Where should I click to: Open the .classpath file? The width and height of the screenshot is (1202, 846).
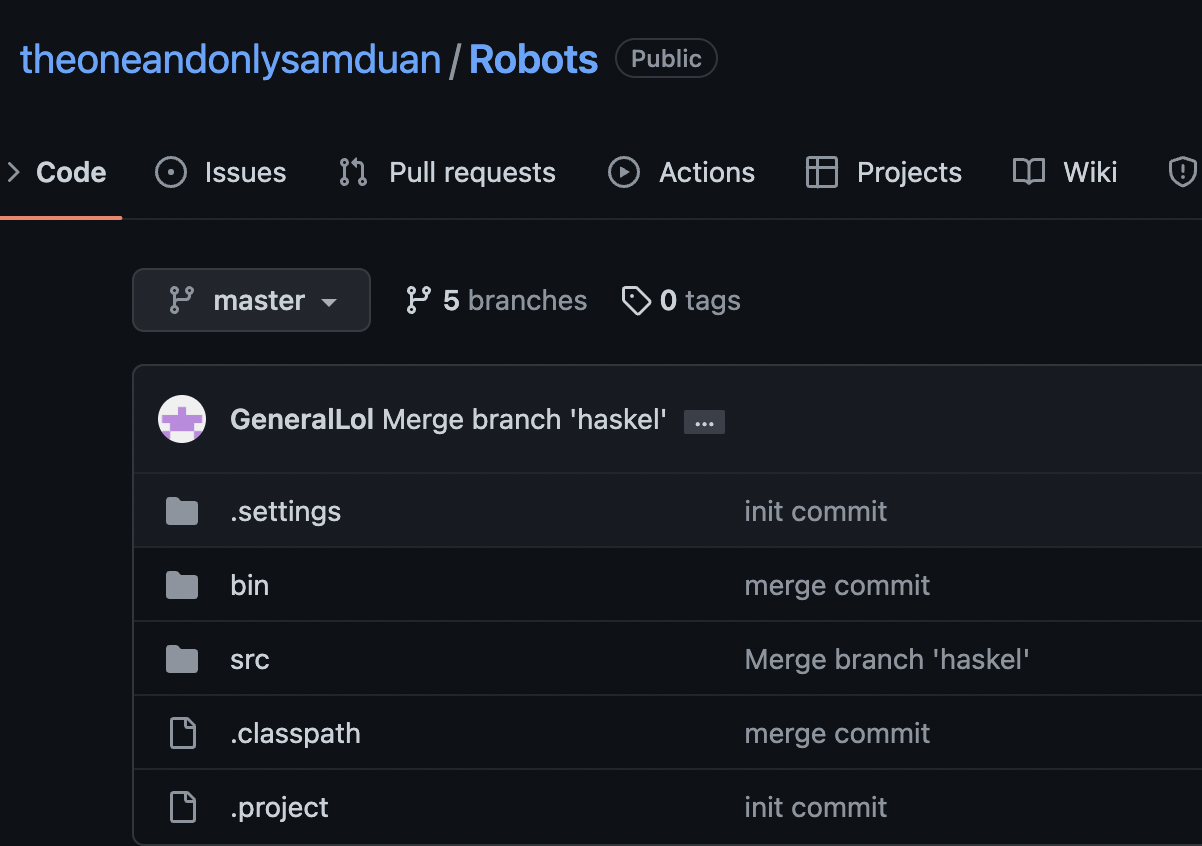(295, 733)
